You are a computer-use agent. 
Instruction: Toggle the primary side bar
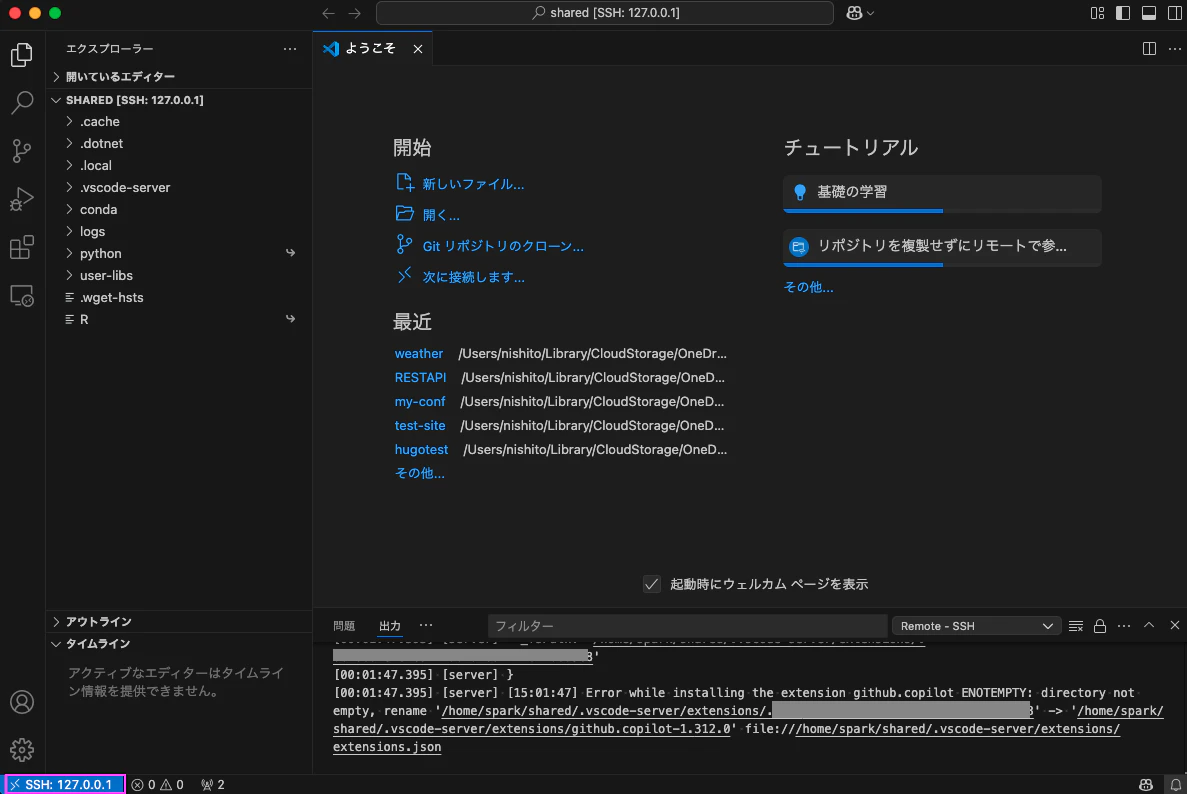tap(1123, 13)
